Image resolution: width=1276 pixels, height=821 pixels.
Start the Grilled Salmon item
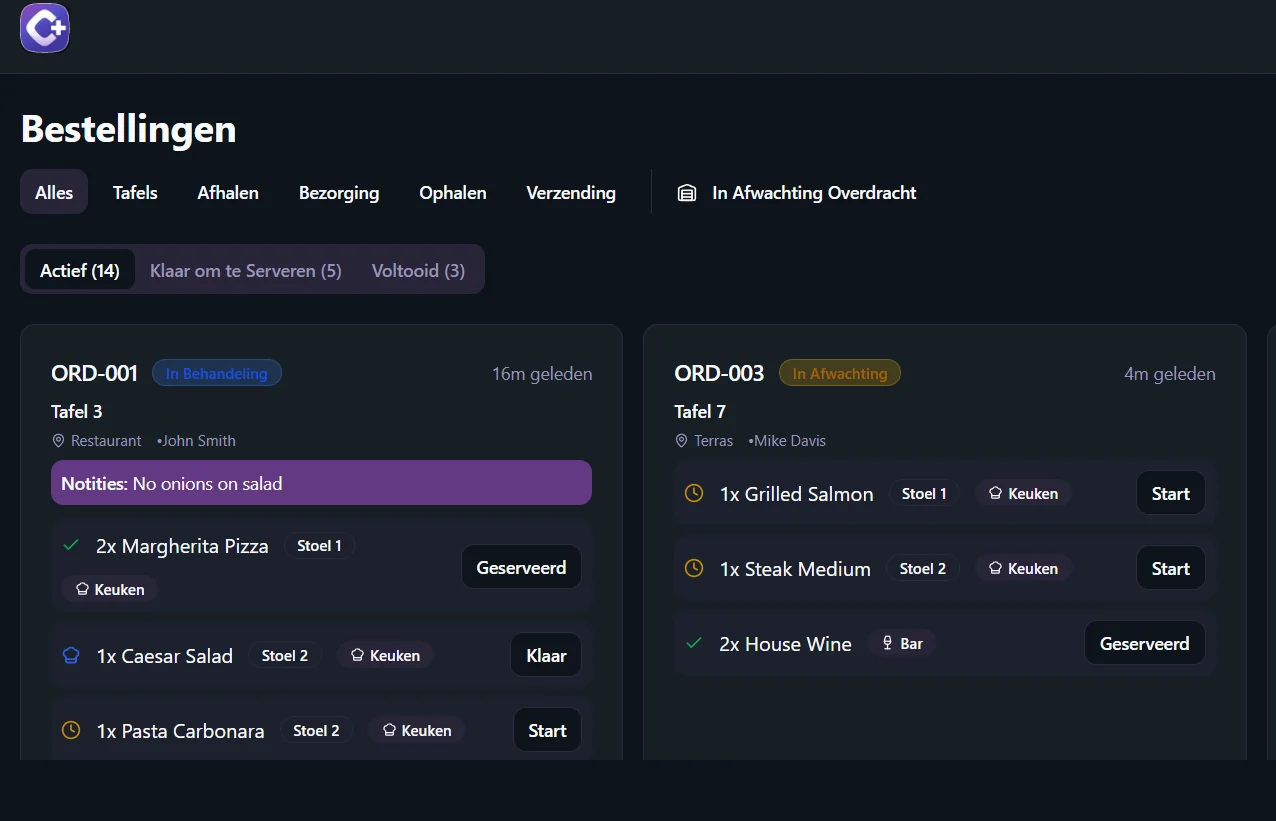1170,493
